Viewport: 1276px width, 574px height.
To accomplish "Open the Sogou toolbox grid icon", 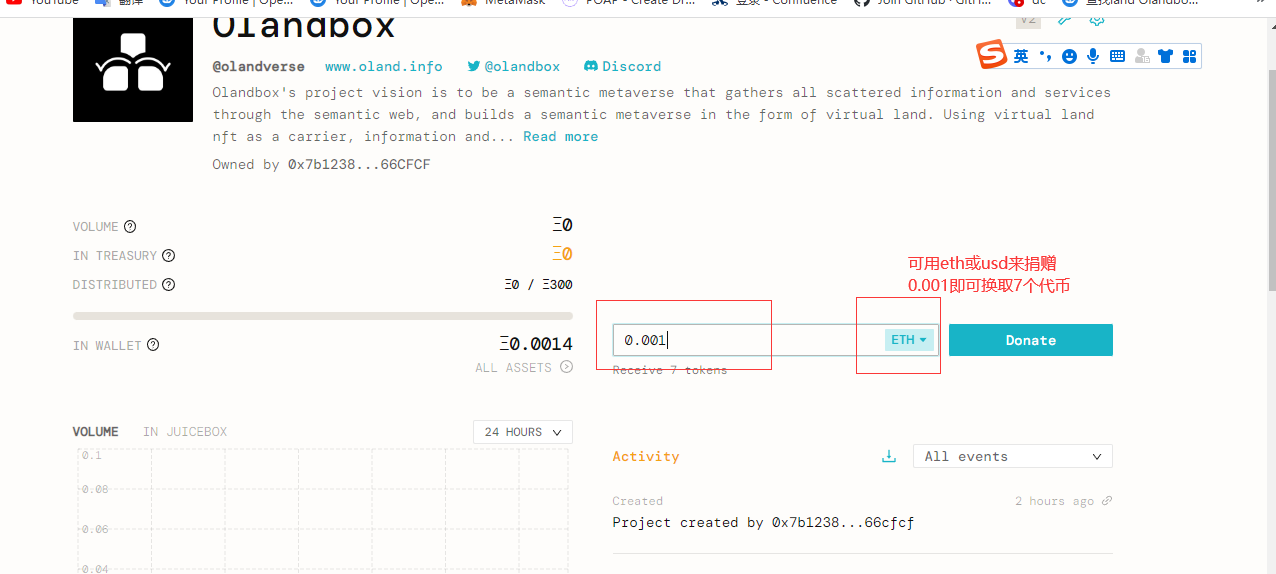I will (x=1189, y=57).
